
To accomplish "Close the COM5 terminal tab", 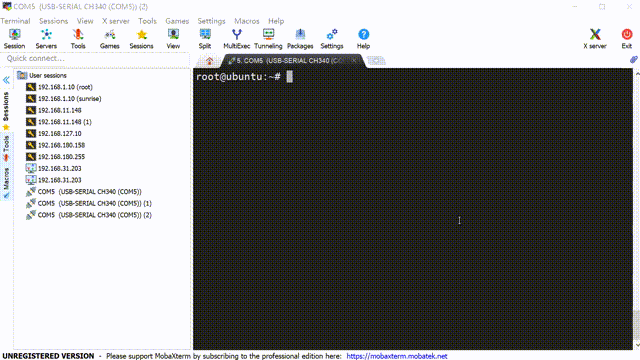I will click(354, 60).
